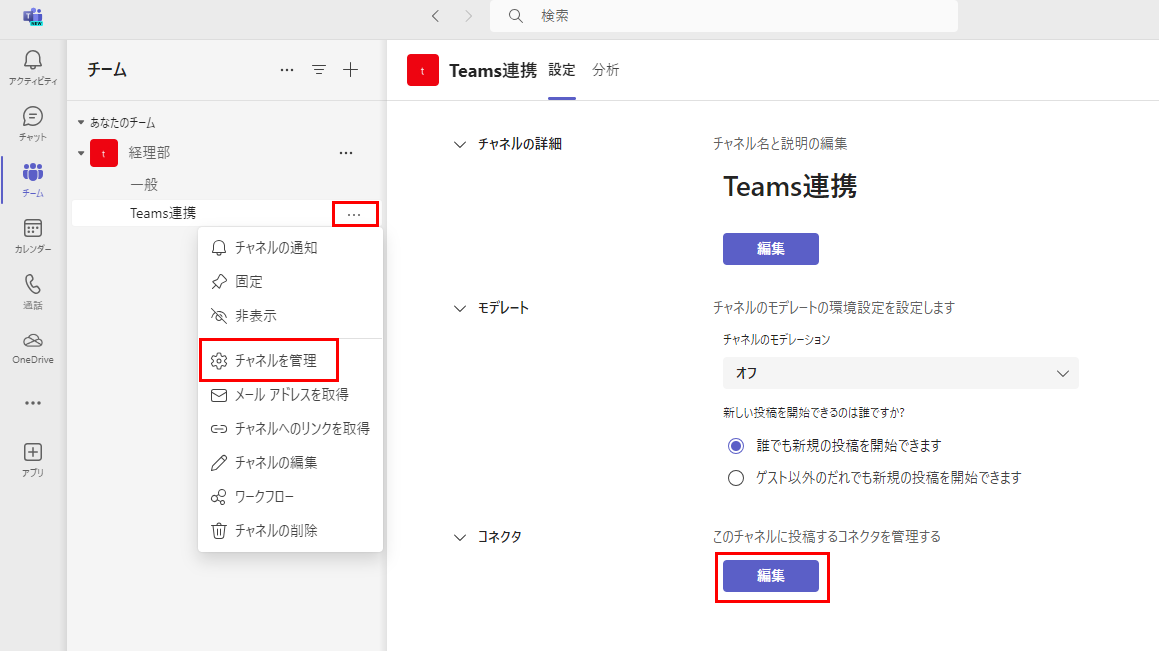This screenshot has width=1159, height=651.
Task: Open more options for 経理部 team
Action: (x=346, y=153)
